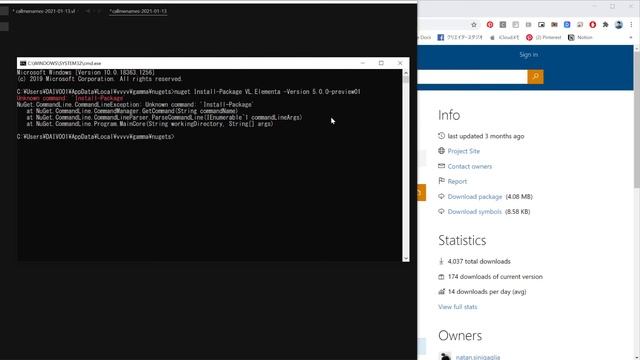This screenshot has width=640, height=360.
Task: Click the nuget Install-Package command line
Action: [189, 92]
